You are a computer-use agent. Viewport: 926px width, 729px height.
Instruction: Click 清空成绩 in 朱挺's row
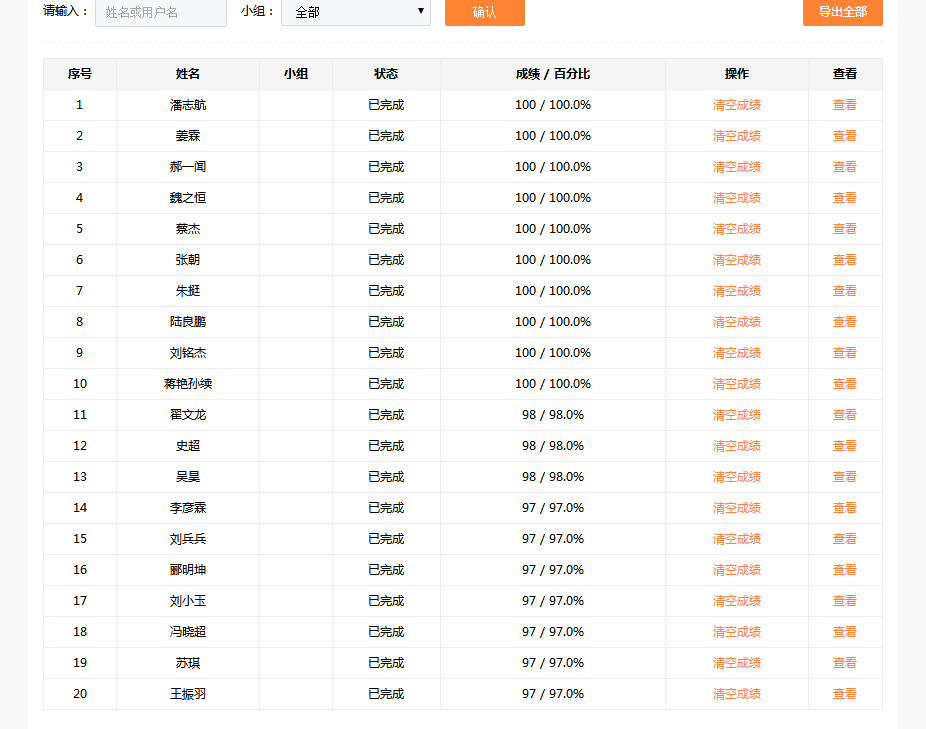(x=736, y=291)
